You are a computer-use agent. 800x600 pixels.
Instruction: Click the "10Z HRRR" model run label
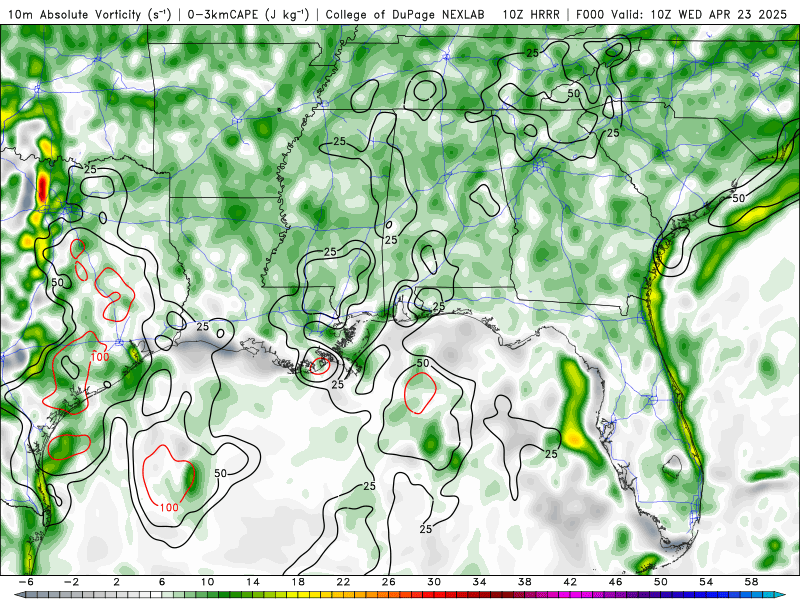(x=531, y=15)
